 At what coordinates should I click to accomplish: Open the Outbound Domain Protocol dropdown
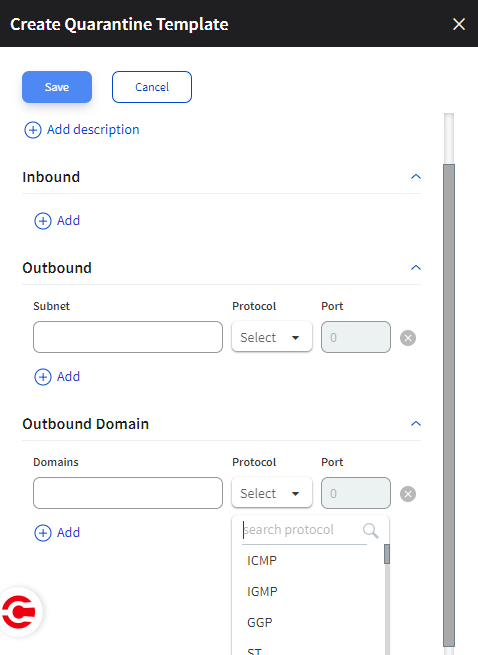(x=272, y=493)
